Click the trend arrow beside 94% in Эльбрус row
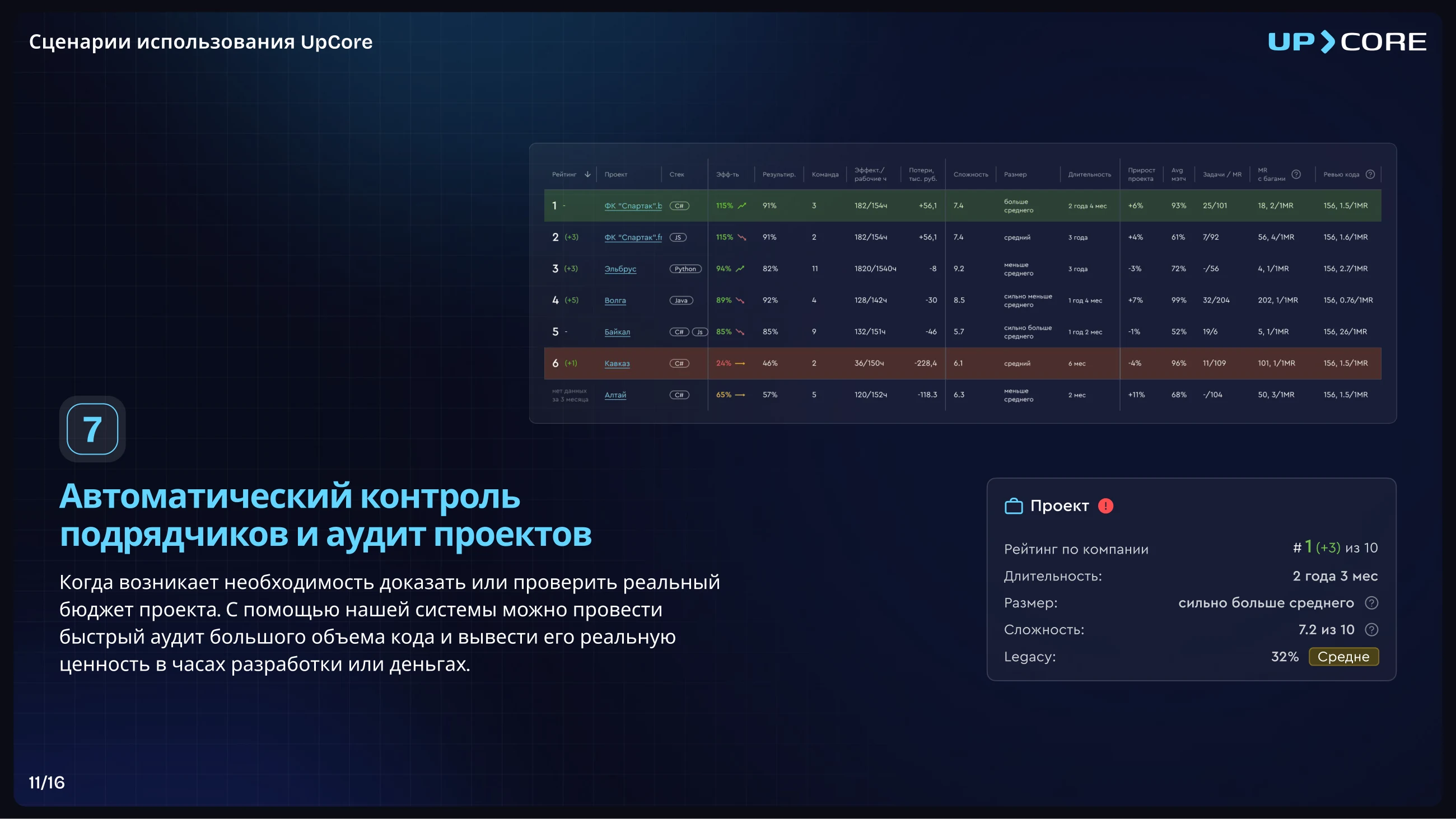This screenshot has height=819, width=1456. tap(740, 269)
